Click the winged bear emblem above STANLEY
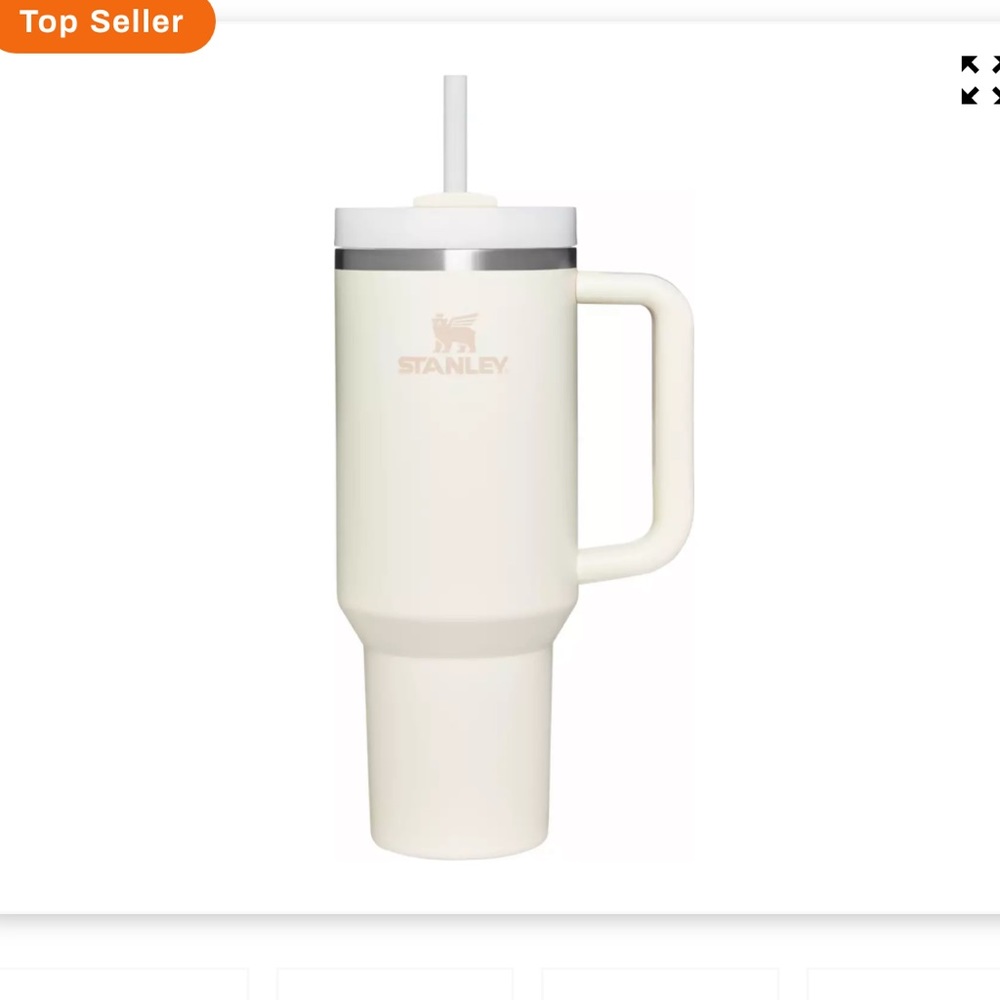The height and width of the screenshot is (1000, 1000). [x=454, y=332]
